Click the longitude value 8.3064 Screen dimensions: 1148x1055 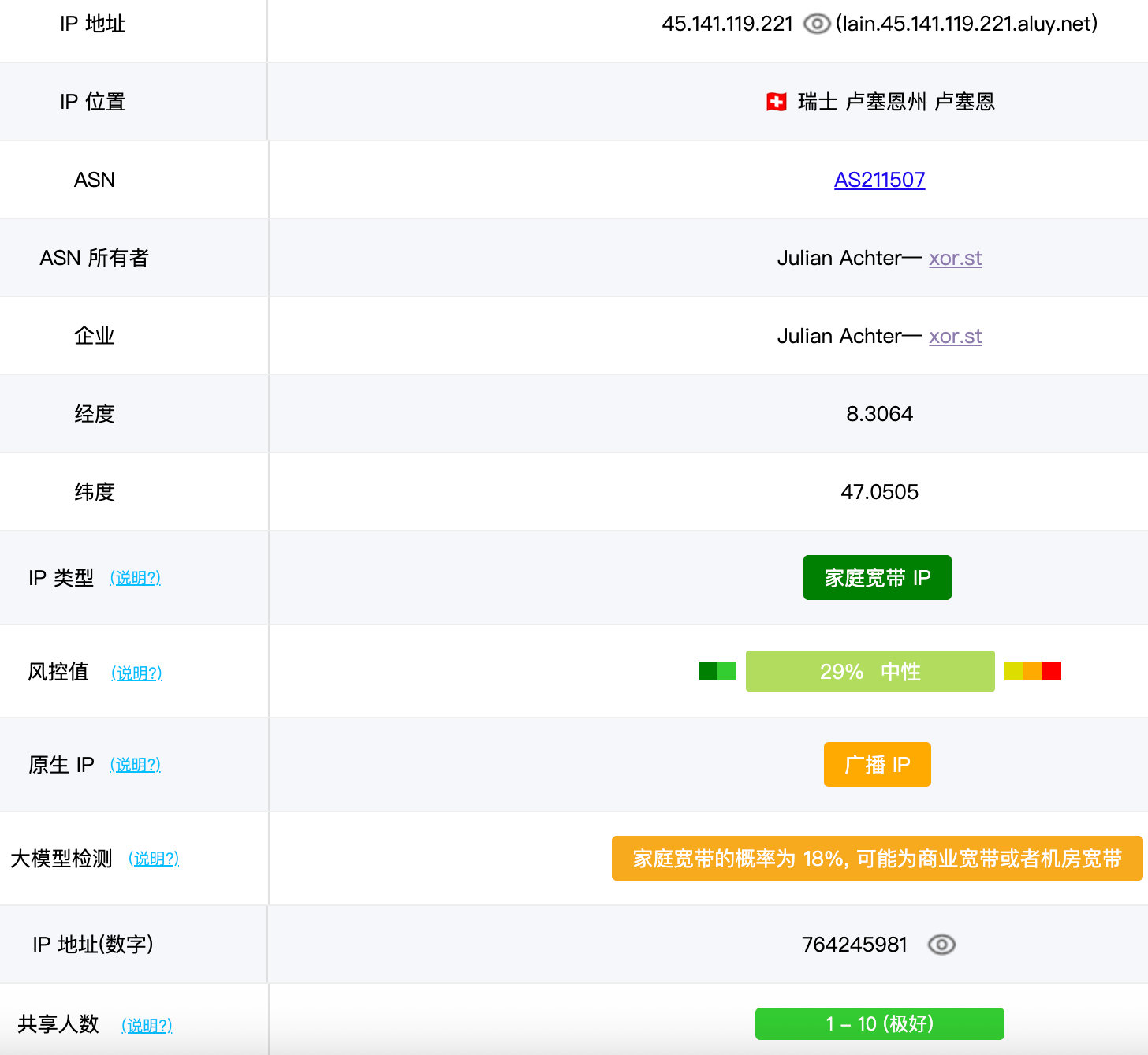tap(879, 414)
